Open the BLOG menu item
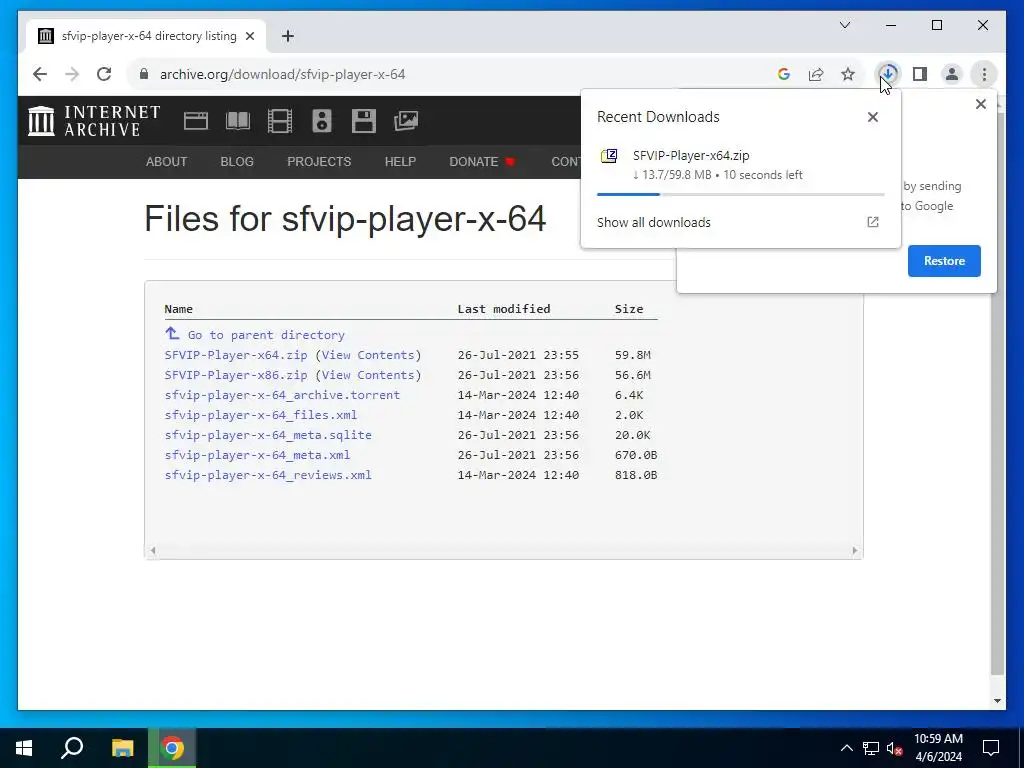The image size is (1024, 768). 237,161
